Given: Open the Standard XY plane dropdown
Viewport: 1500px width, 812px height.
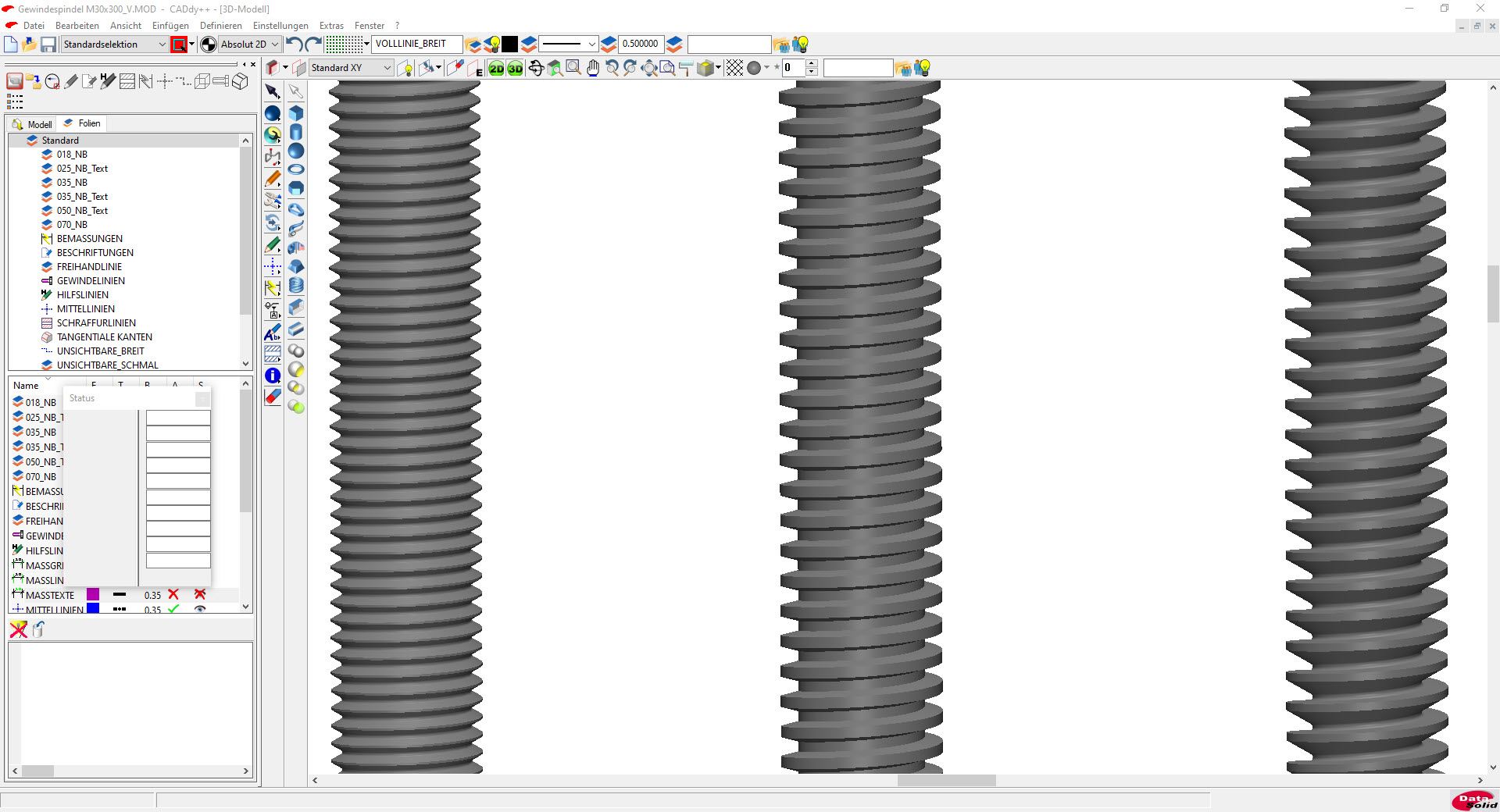Looking at the screenshot, I should (351, 68).
